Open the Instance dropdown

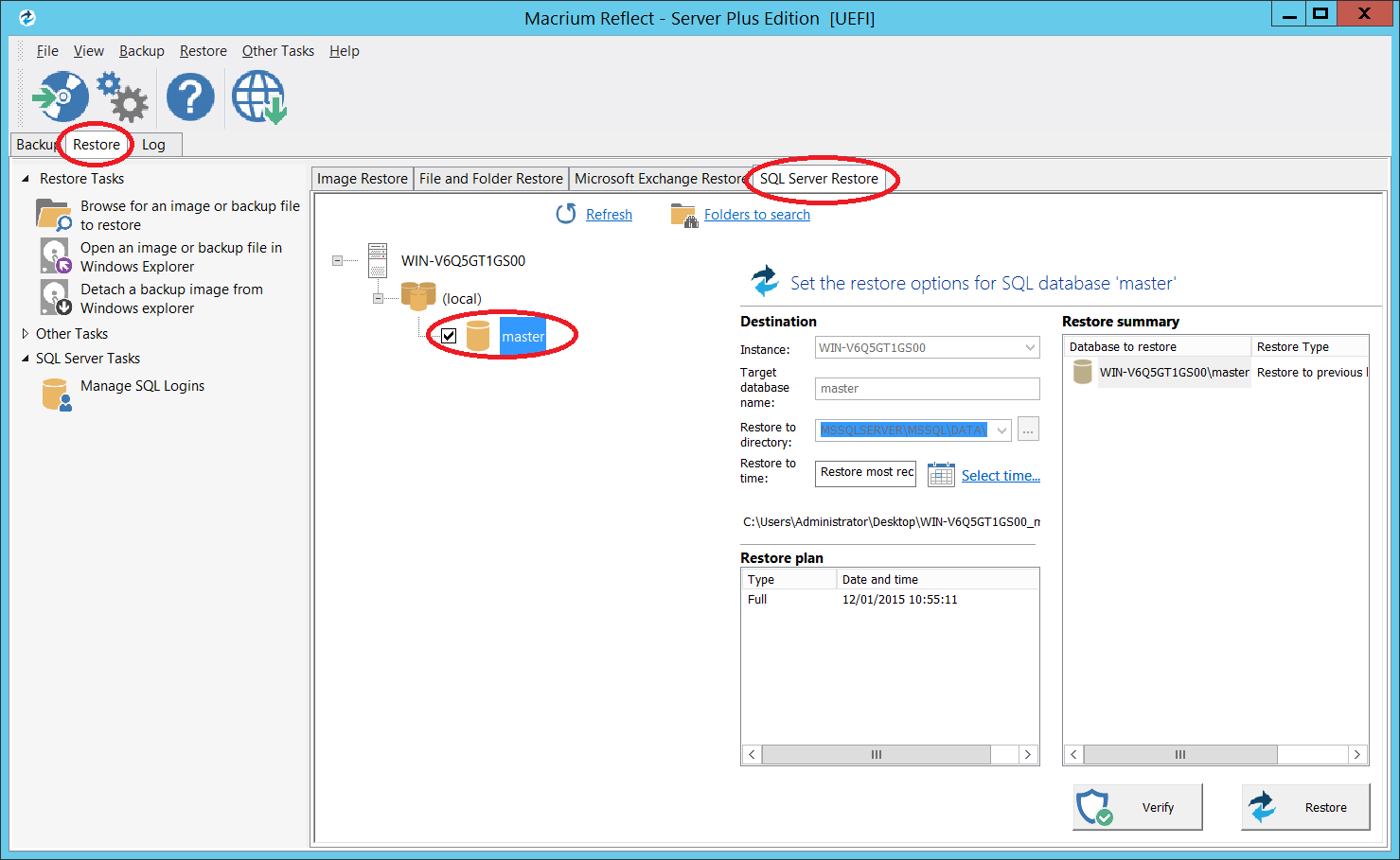1030,347
